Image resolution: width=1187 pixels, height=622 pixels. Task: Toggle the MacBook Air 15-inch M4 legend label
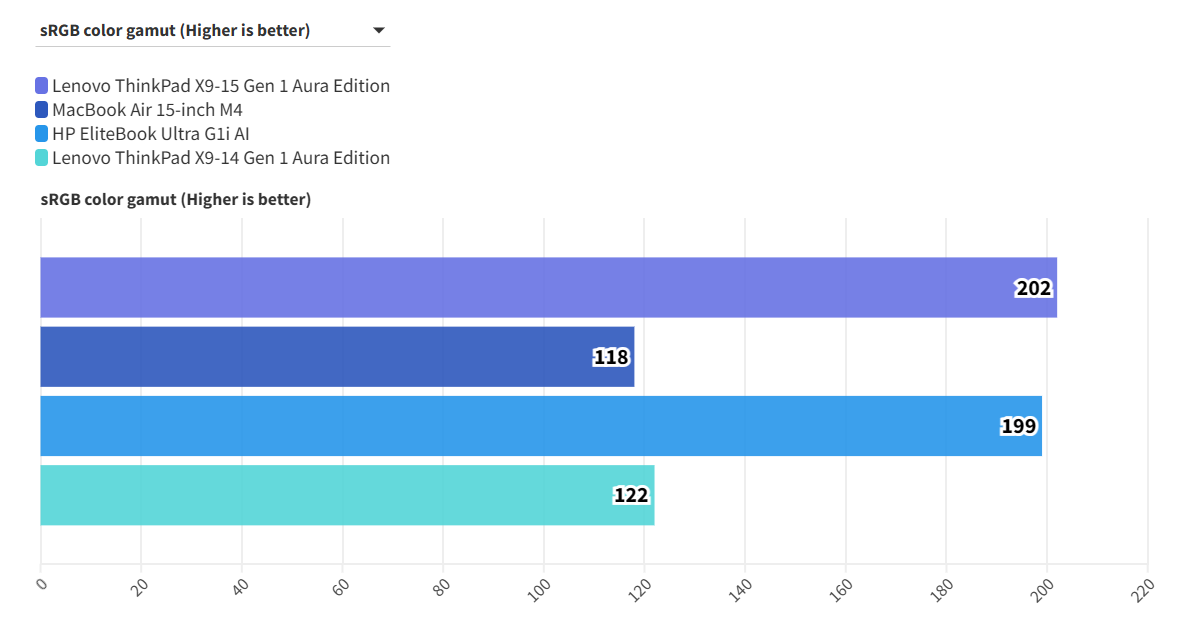[147, 110]
